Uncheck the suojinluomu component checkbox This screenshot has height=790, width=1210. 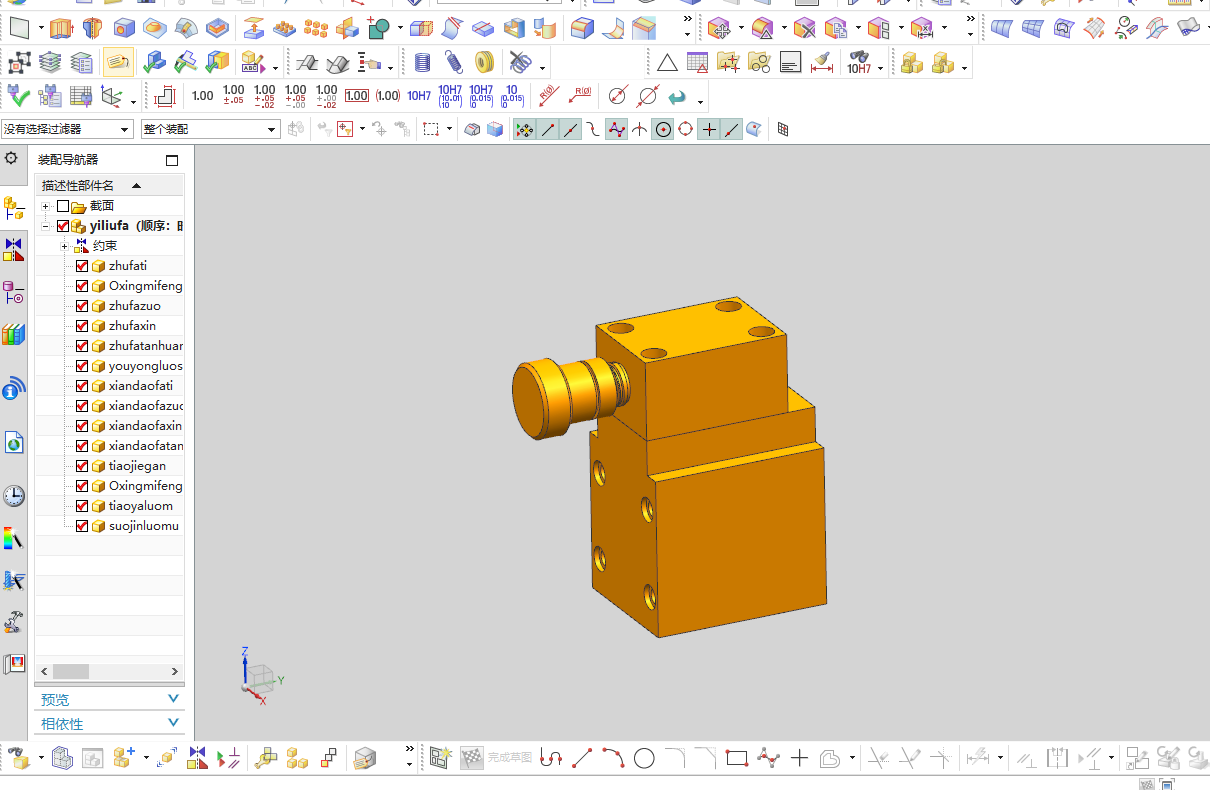tap(82, 526)
